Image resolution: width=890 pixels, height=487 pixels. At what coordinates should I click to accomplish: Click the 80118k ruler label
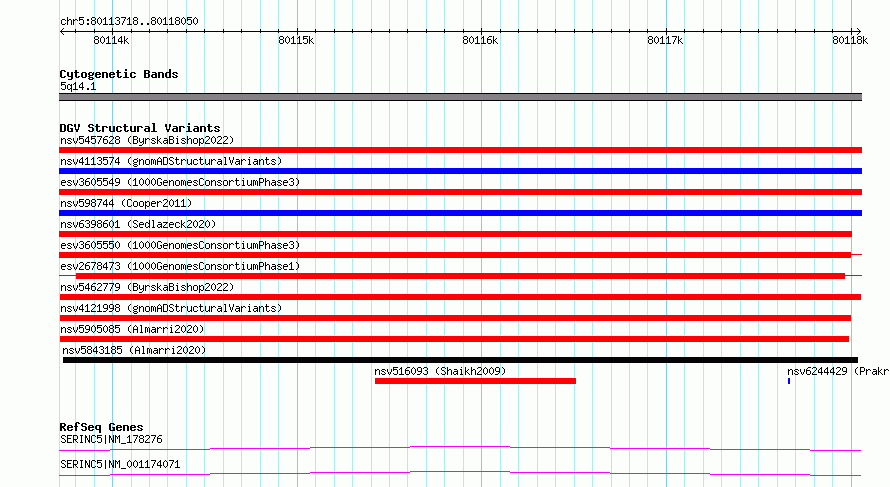tap(850, 40)
